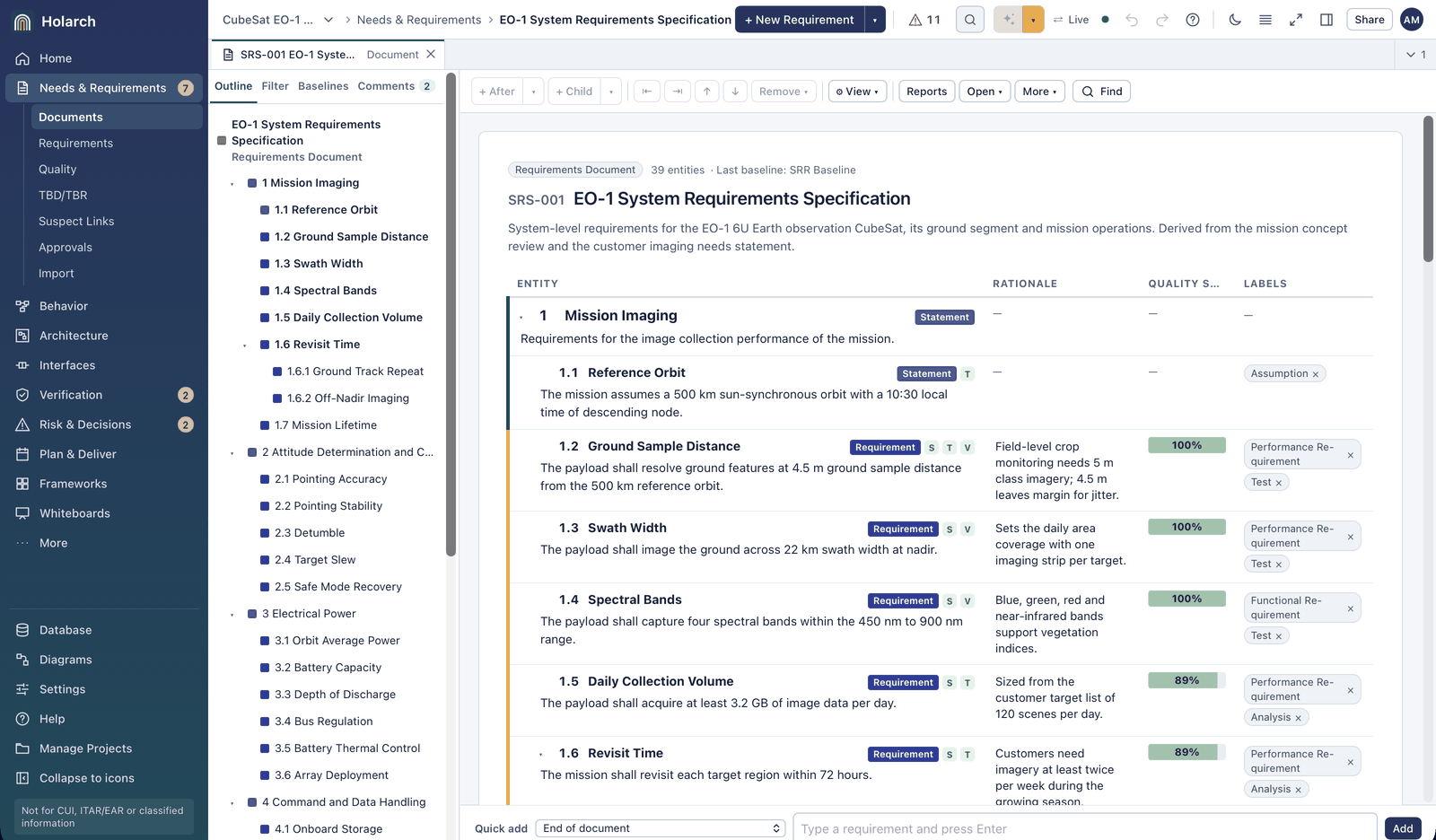Click the AI sparkle assistant icon
Image resolution: width=1436 pixels, height=840 pixels.
pos(1009,20)
